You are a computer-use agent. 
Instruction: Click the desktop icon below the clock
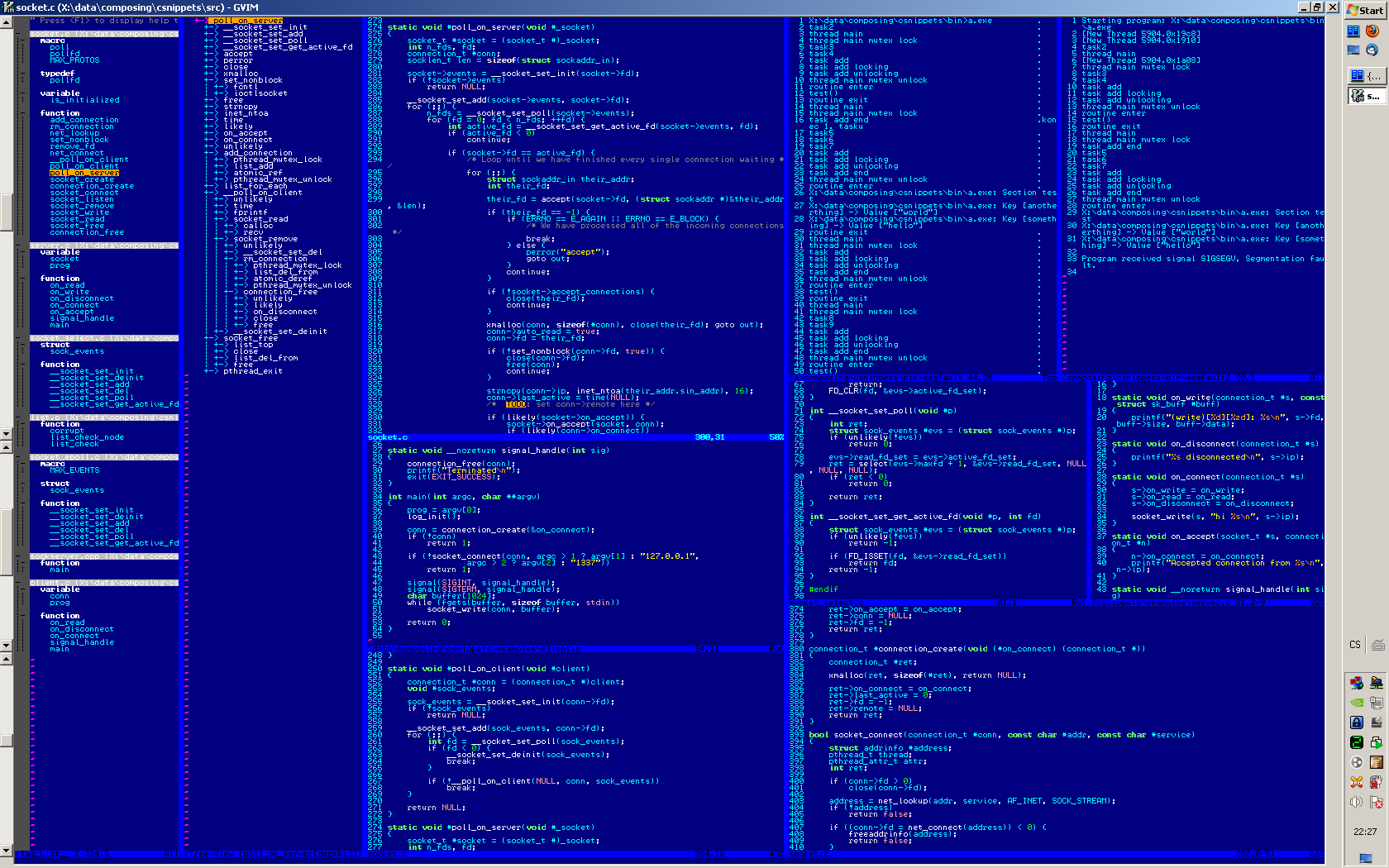point(1366,858)
